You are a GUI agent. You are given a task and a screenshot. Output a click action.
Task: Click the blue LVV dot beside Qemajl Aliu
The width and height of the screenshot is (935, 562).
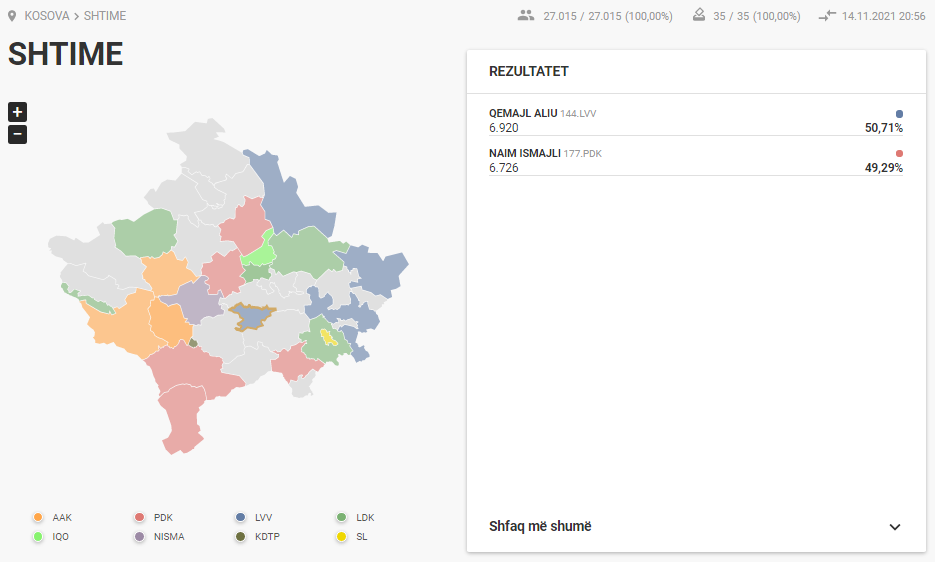899,114
